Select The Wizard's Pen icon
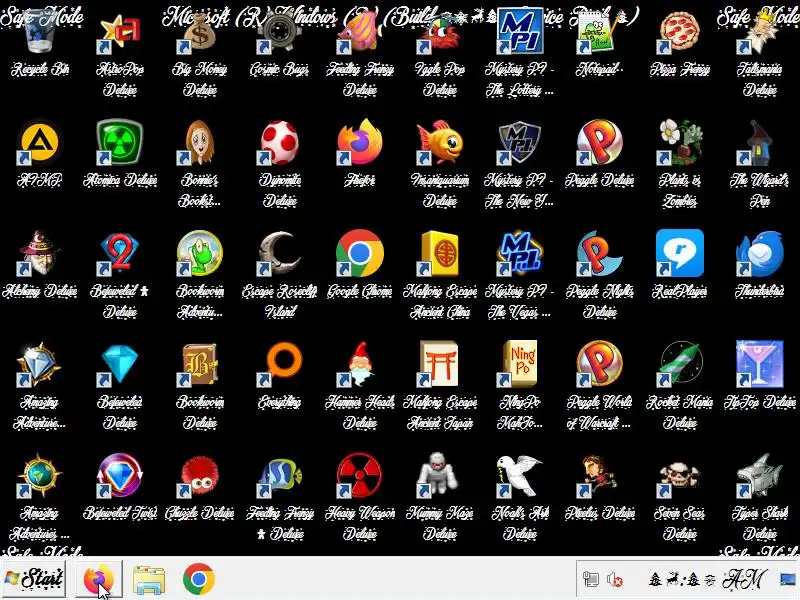800x600 pixels. point(760,142)
